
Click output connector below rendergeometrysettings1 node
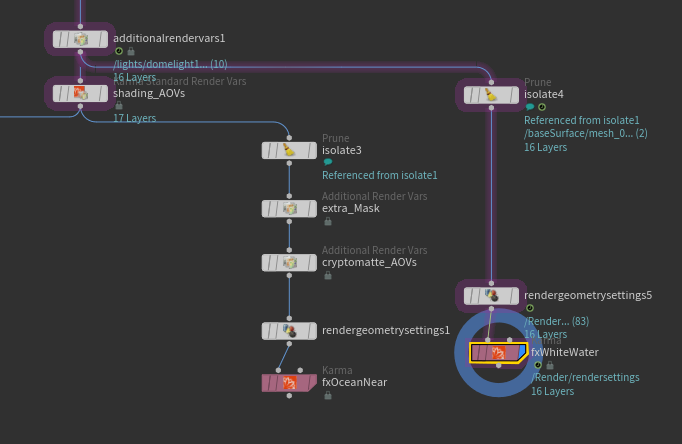click(289, 344)
